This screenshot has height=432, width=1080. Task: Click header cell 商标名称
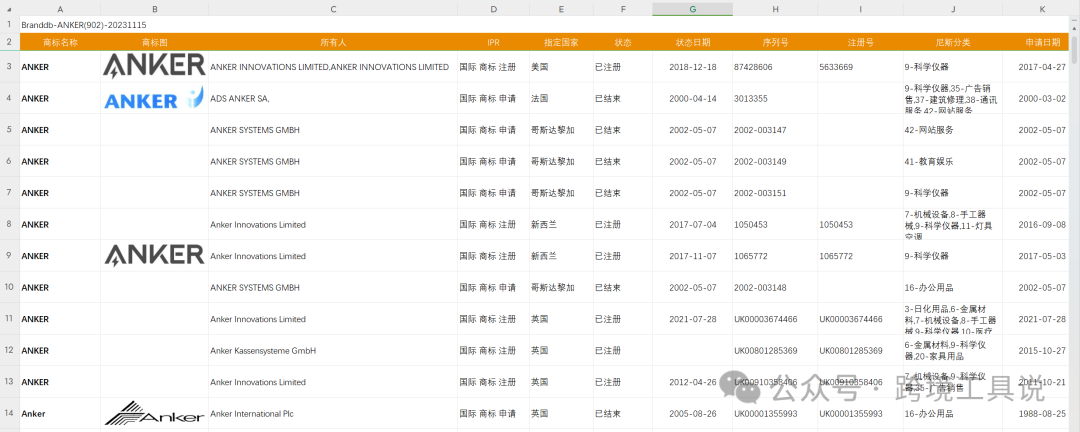click(60, 42)
